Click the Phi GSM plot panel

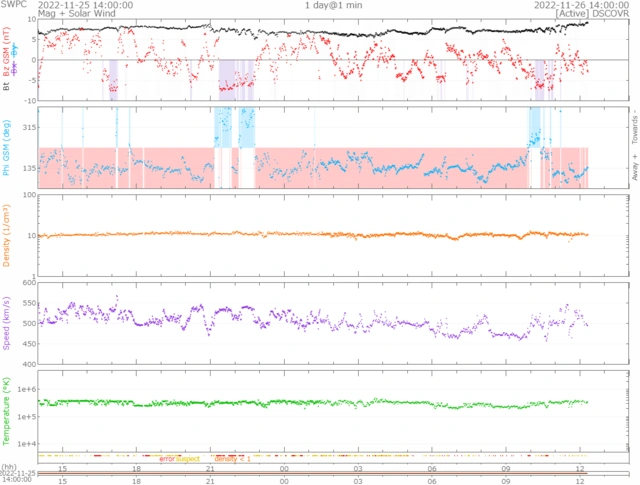333,147
